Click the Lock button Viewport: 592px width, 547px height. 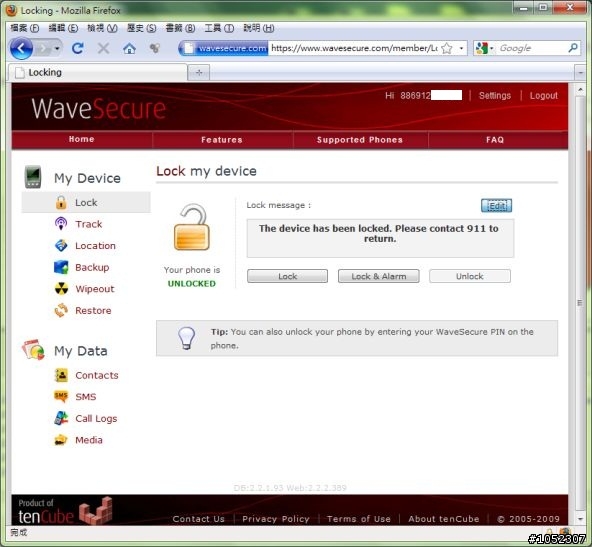287,276
